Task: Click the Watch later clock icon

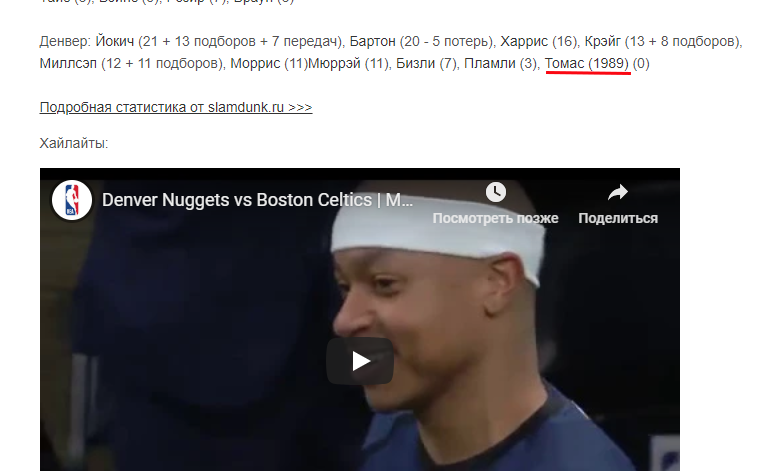Action: [495, 192]
